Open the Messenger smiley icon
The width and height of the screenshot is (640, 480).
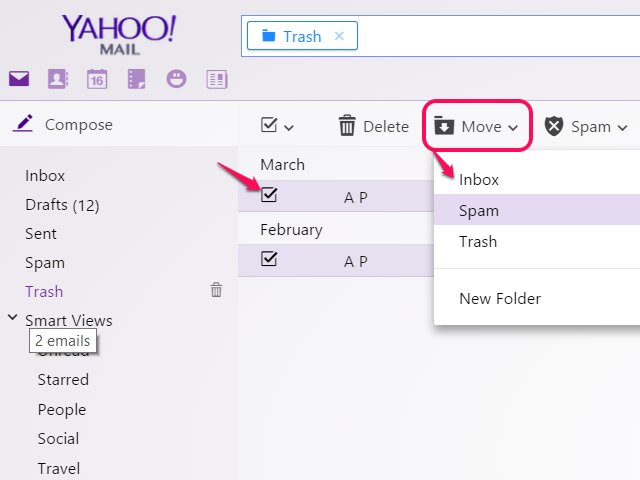176,78
